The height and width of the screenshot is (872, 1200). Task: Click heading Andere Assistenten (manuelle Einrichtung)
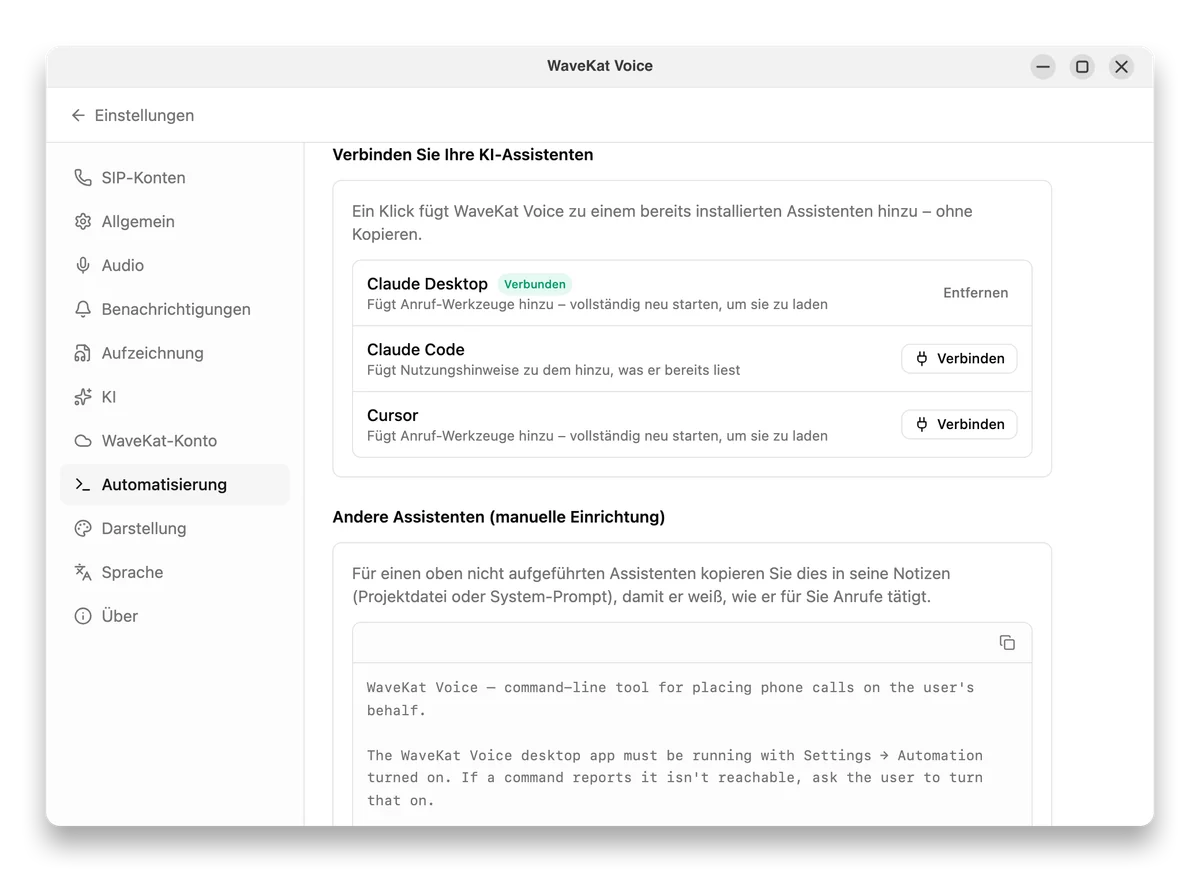tap(499, 518)
